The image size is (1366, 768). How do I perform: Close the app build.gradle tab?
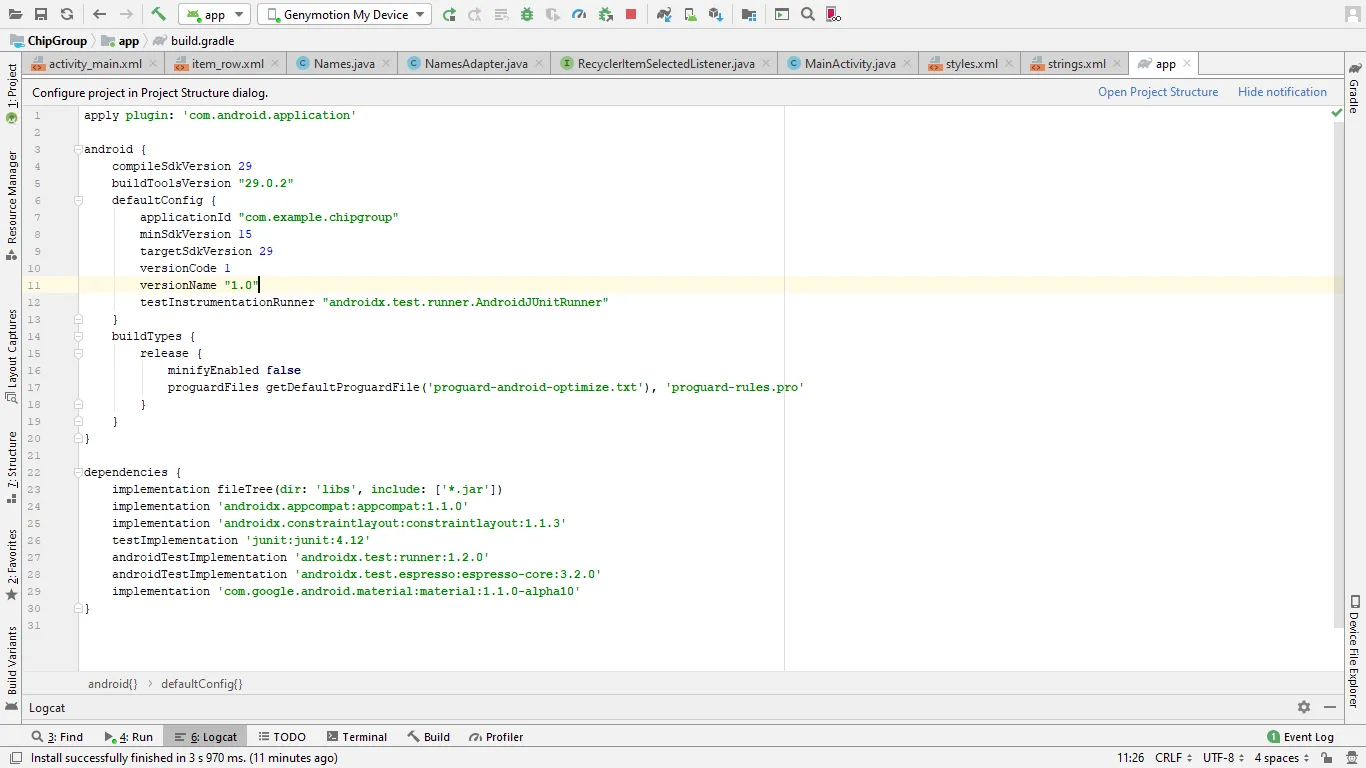point(1187,64)
